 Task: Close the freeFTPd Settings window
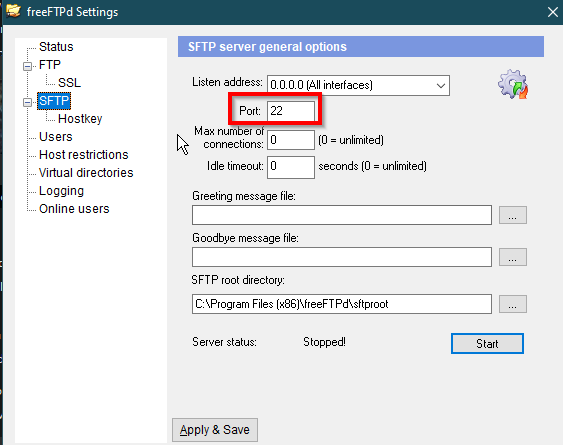553,12
